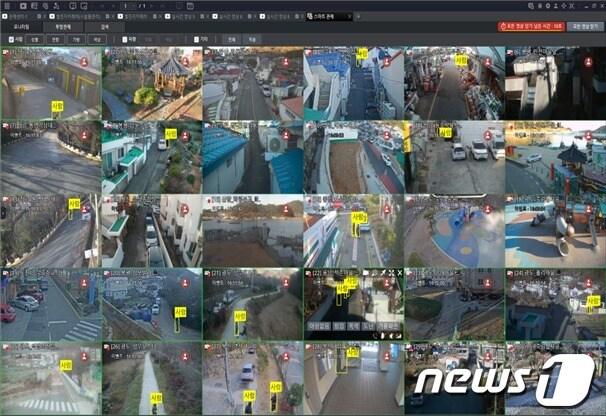Image resolution: width=606 pixels, height=420 pixels.
Task: Expand camera 22 with the fullscreen arrows icon
Action: tap(391, 273)
